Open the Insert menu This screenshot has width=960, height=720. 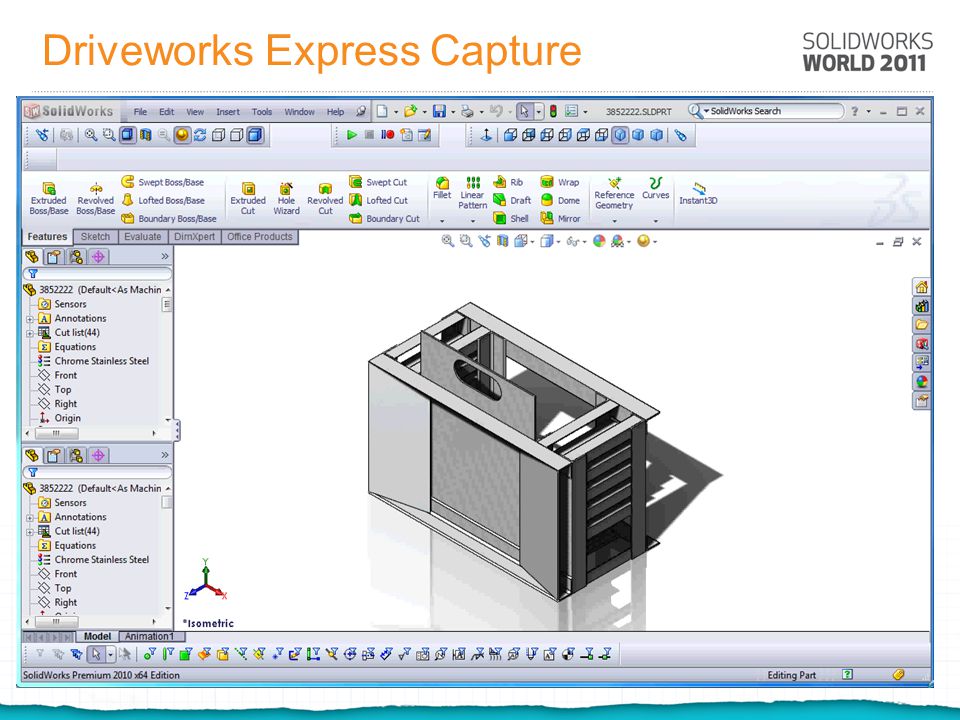coord(228,112)
